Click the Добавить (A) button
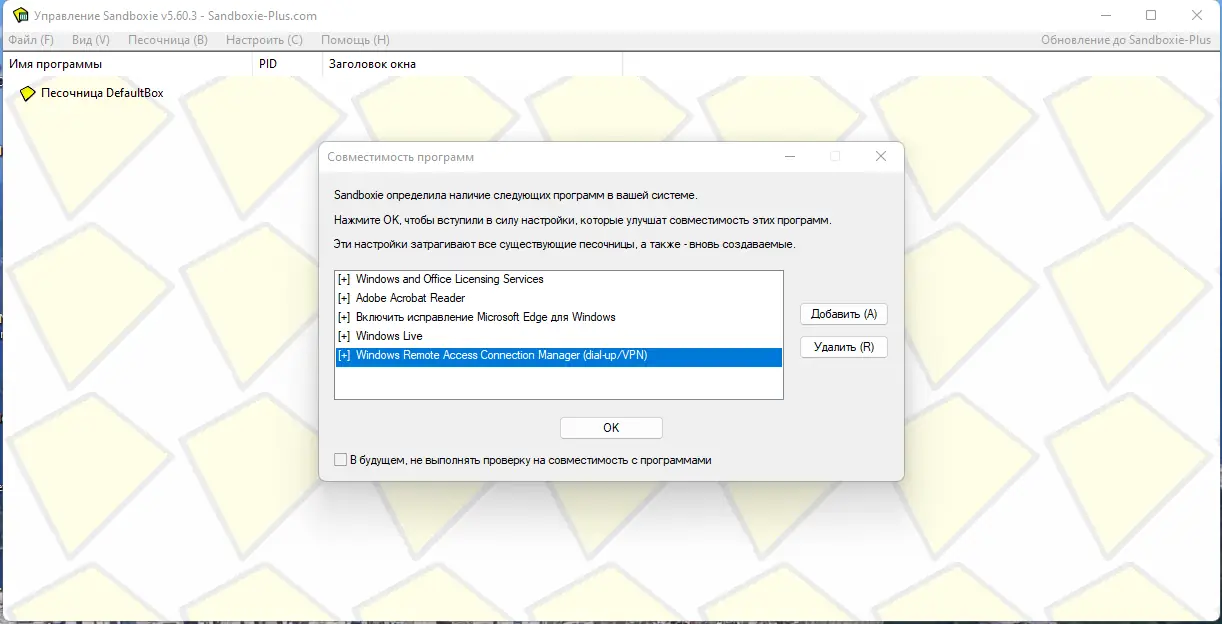The image size is (1222, 624). [844, 314]
